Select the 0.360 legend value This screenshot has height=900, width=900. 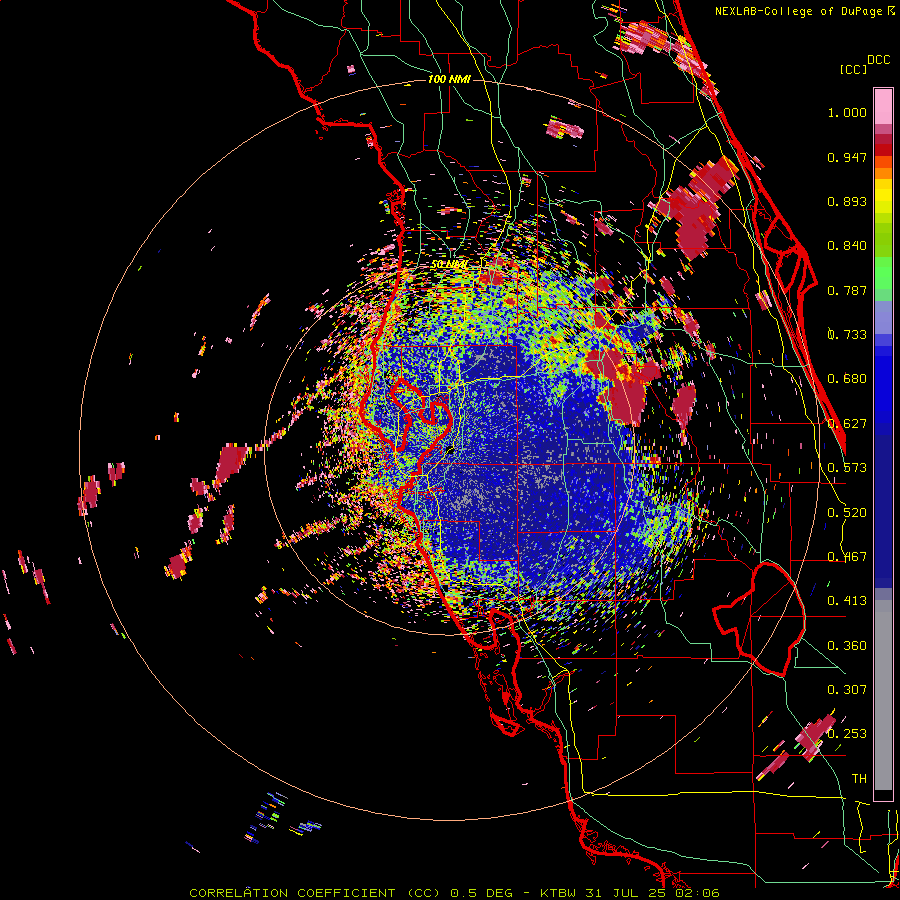point(847,646)
